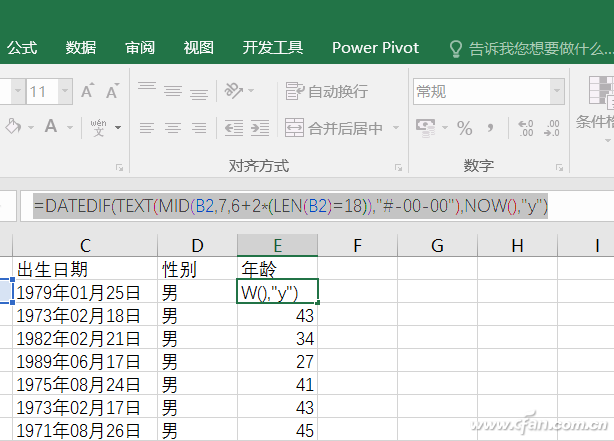The height and width of the screenshot is (441, 614).
Task: Toggle wrap text (自动换行)
Action: click(x=327, y=92)
